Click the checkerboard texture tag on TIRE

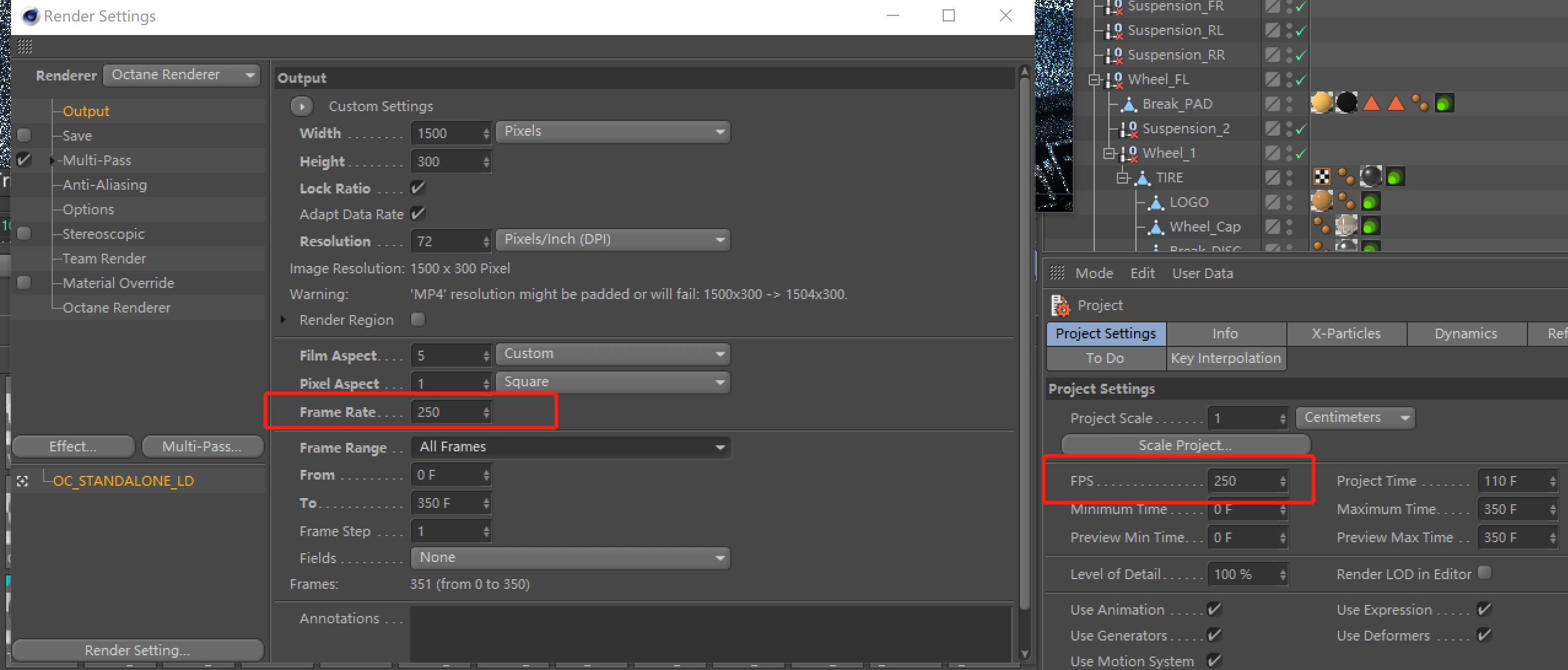point(1321,177)
